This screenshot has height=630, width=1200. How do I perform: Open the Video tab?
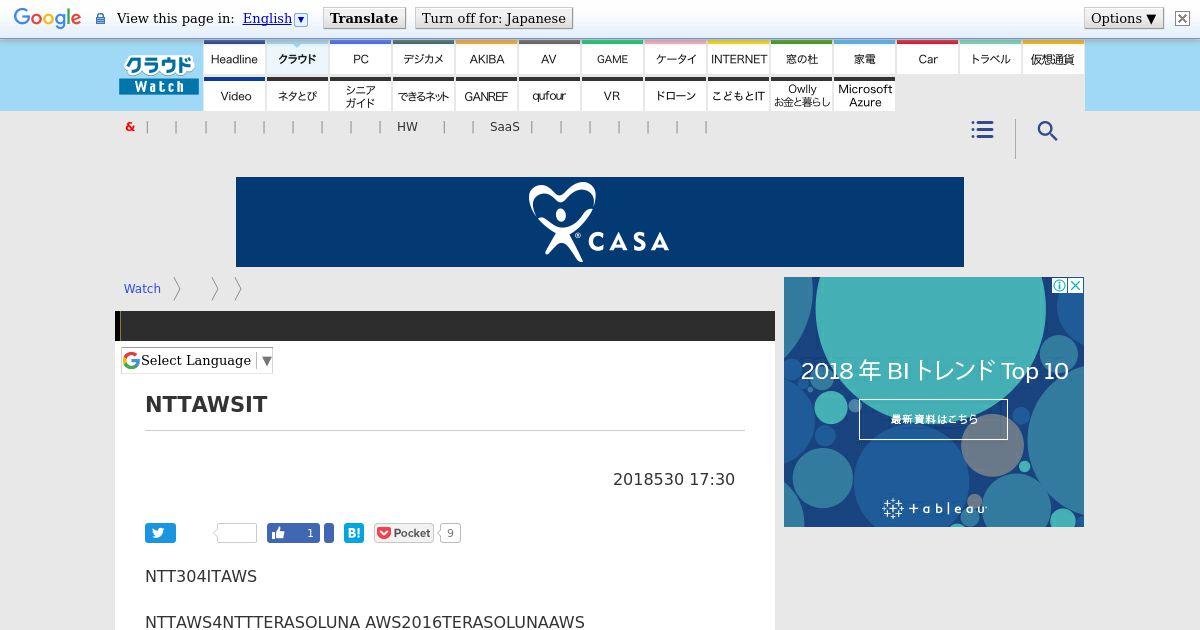[234, 95]
